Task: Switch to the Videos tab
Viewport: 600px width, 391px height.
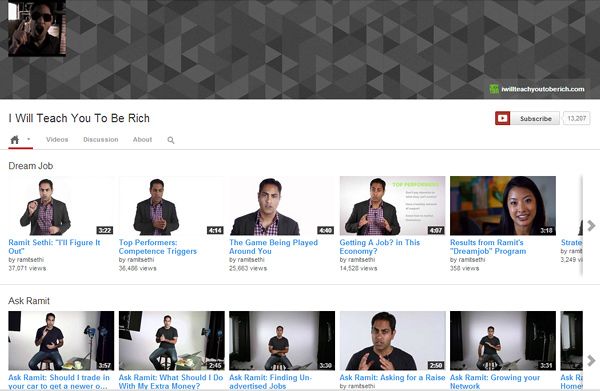Action: click(x=57, y=140)
